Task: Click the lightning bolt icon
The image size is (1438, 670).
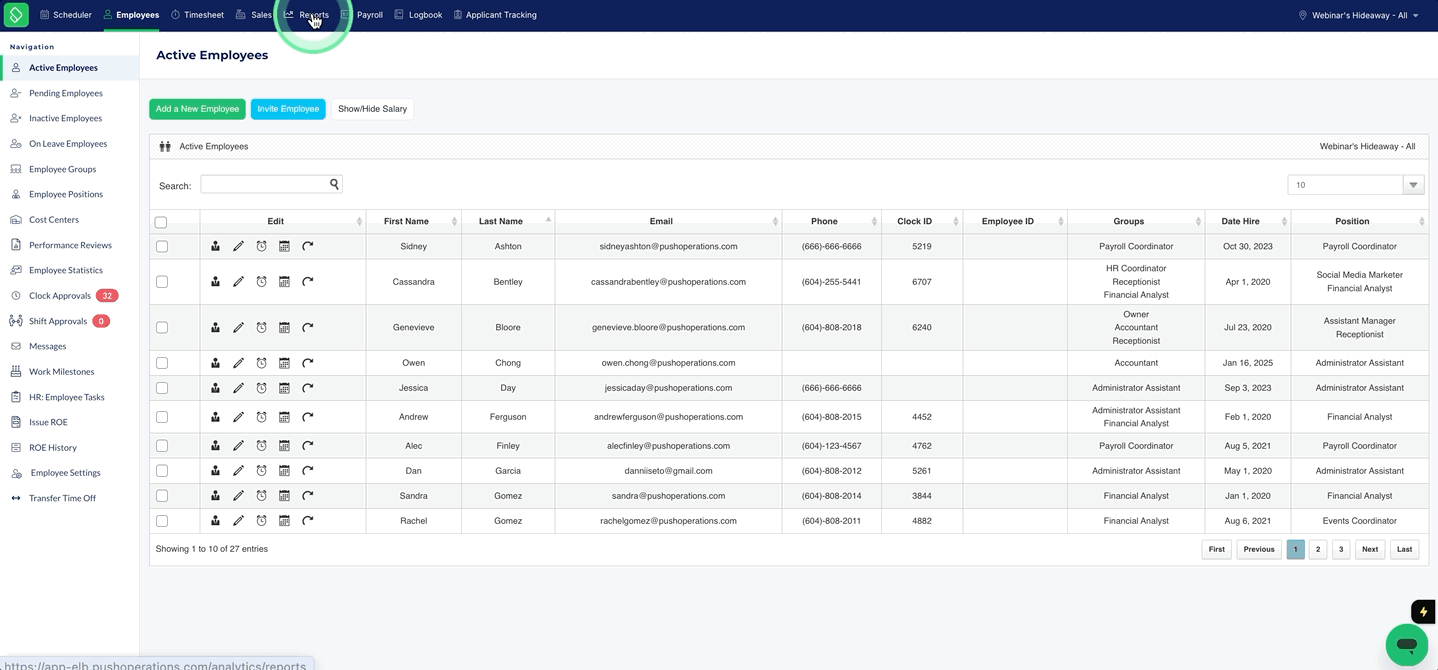Action: (1423, 612)
